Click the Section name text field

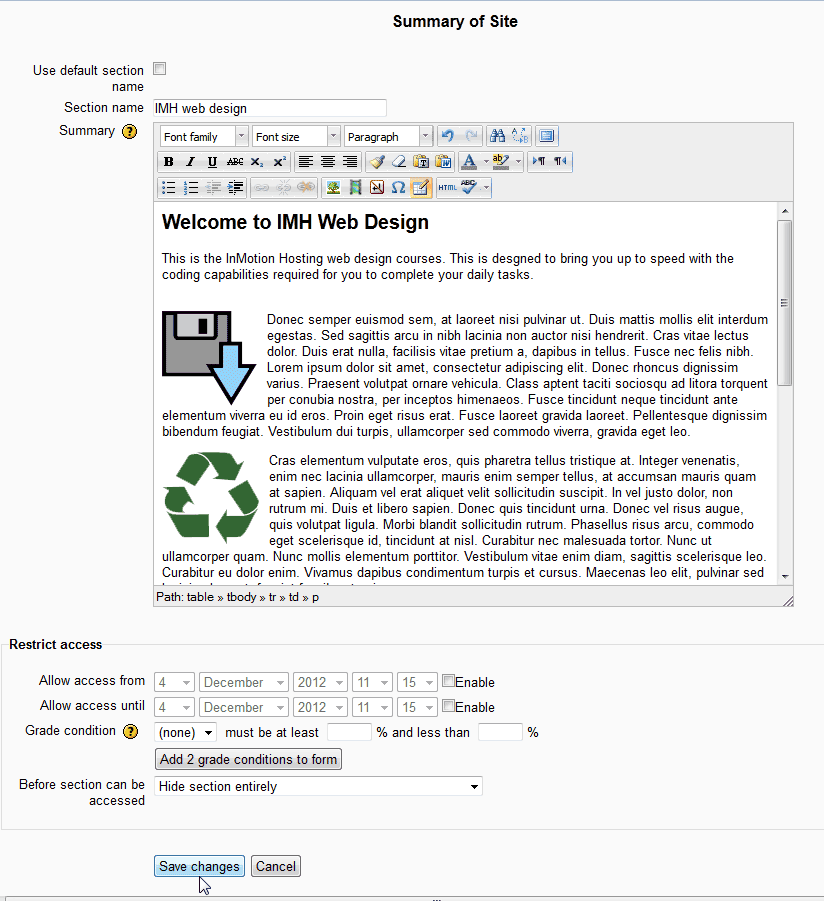(x=269, y=108)
